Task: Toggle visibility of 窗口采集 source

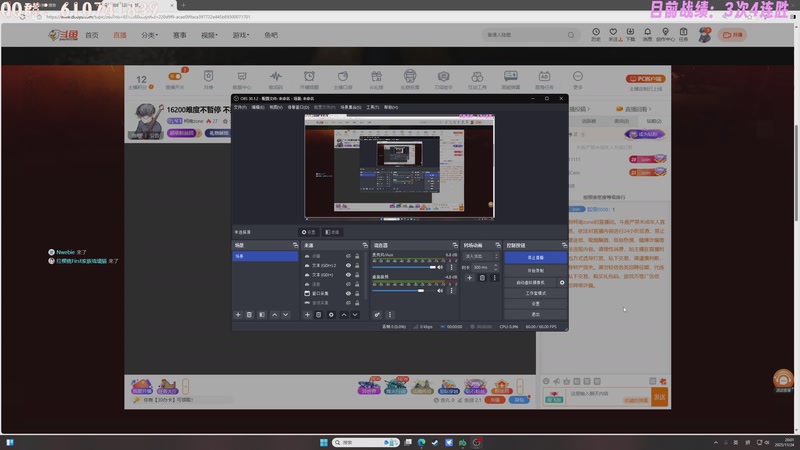Action: 348,293
